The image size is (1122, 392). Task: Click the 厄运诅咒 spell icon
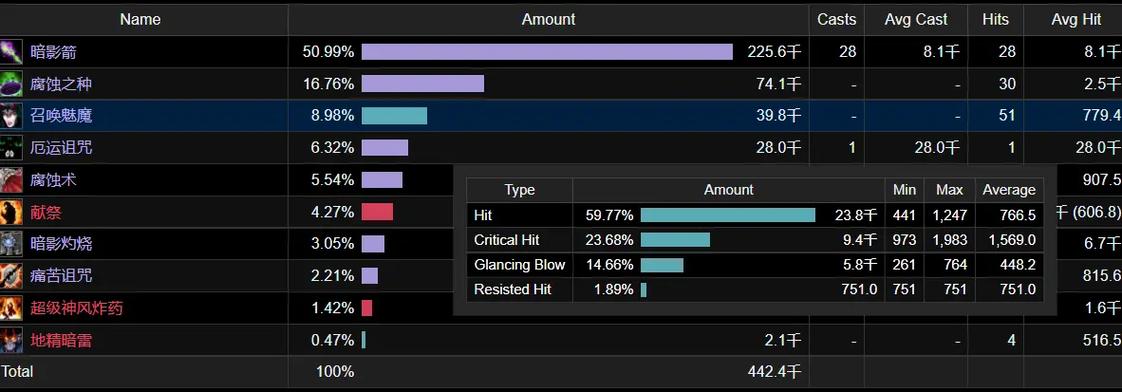[11, 148]
